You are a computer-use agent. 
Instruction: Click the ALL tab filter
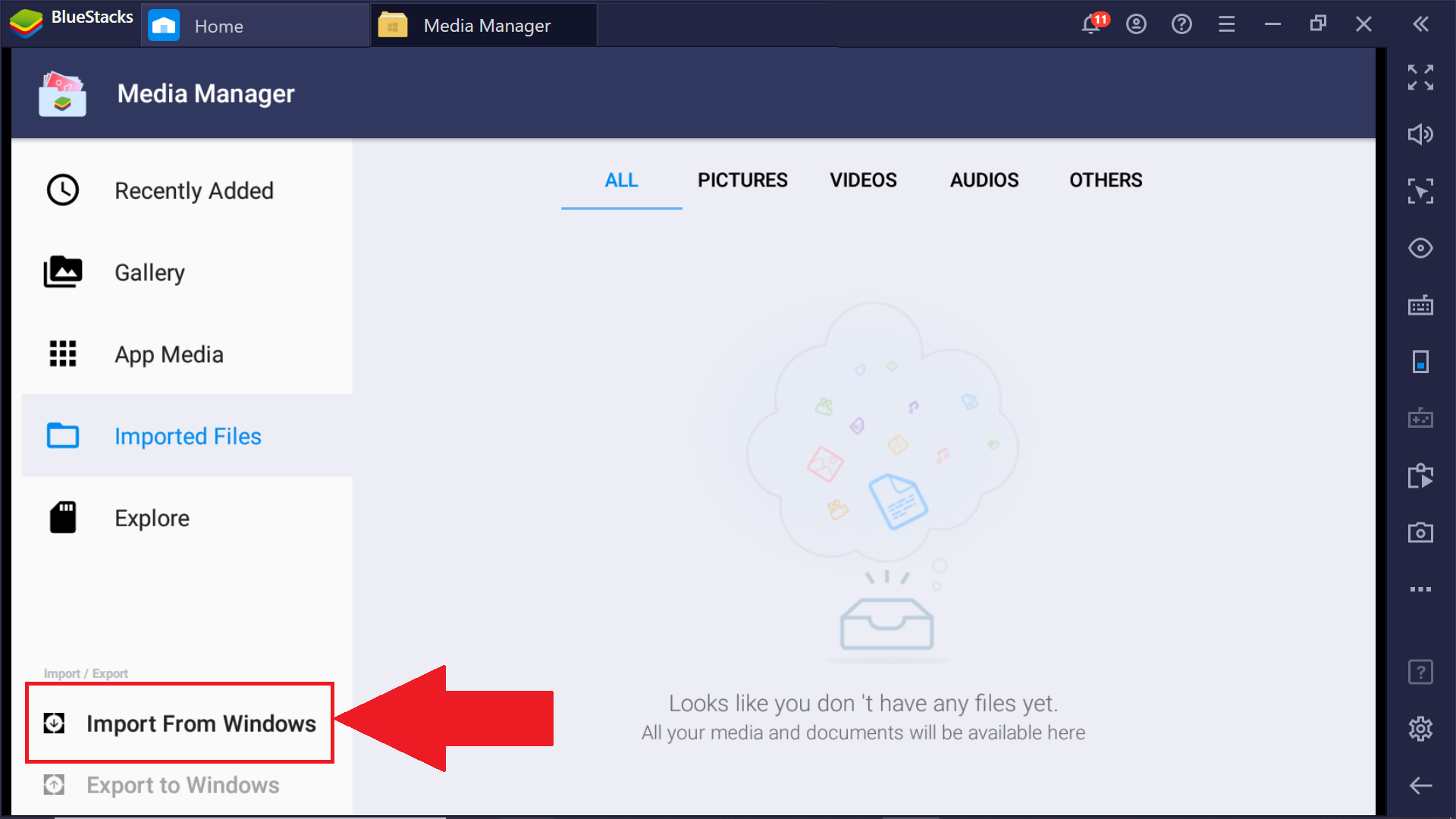620,180
